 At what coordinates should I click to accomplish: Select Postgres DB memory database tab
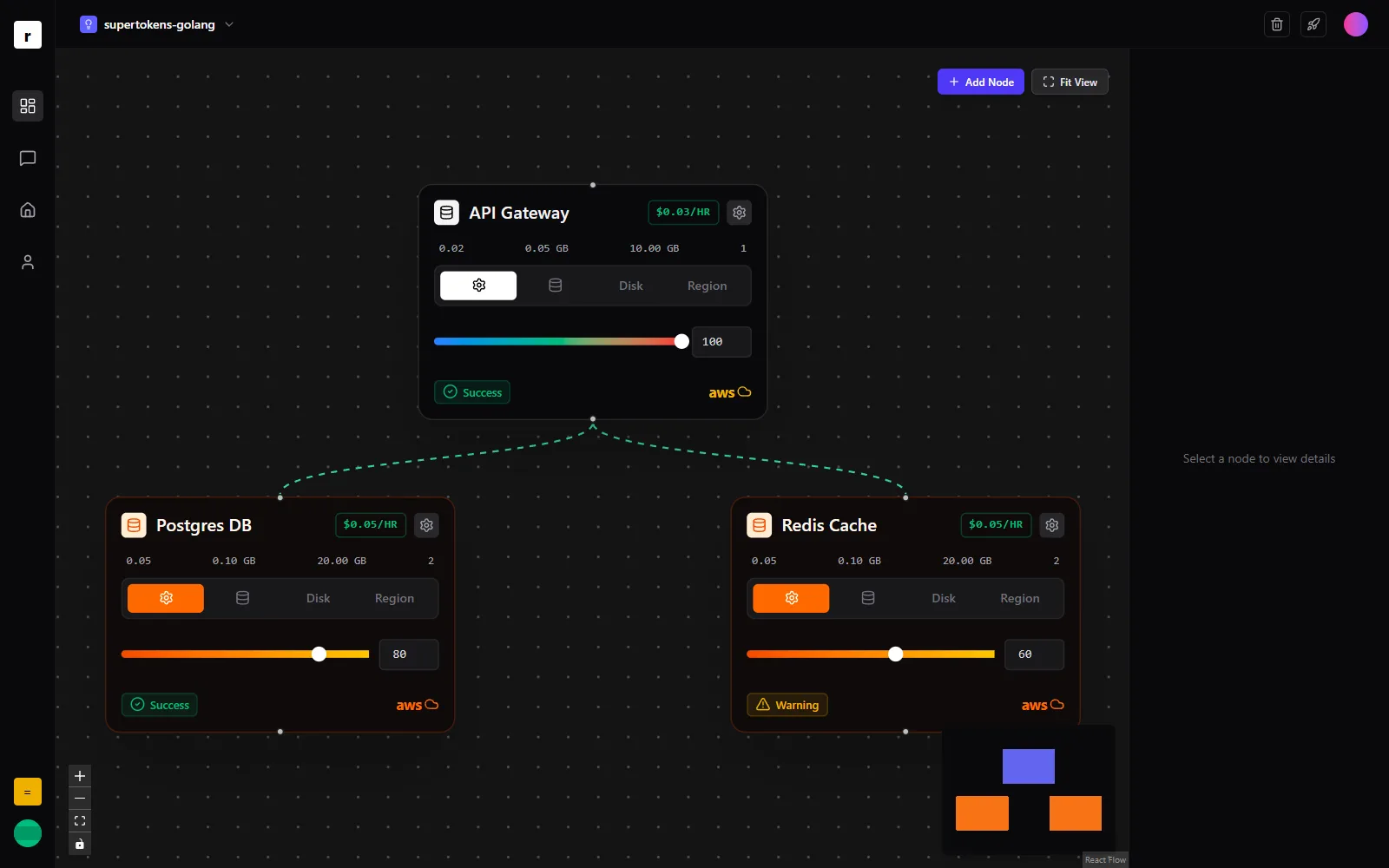243,598
